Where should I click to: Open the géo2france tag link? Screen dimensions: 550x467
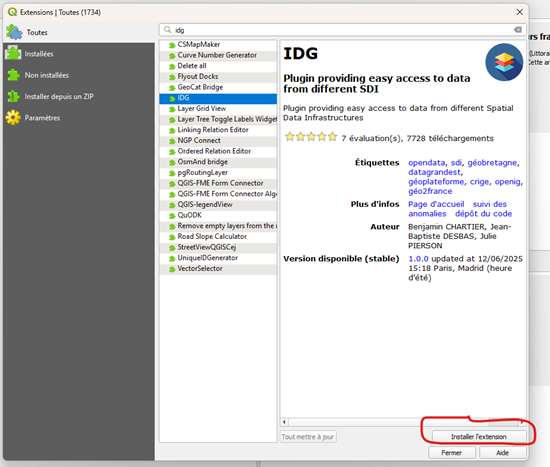(x=430, y=191)
